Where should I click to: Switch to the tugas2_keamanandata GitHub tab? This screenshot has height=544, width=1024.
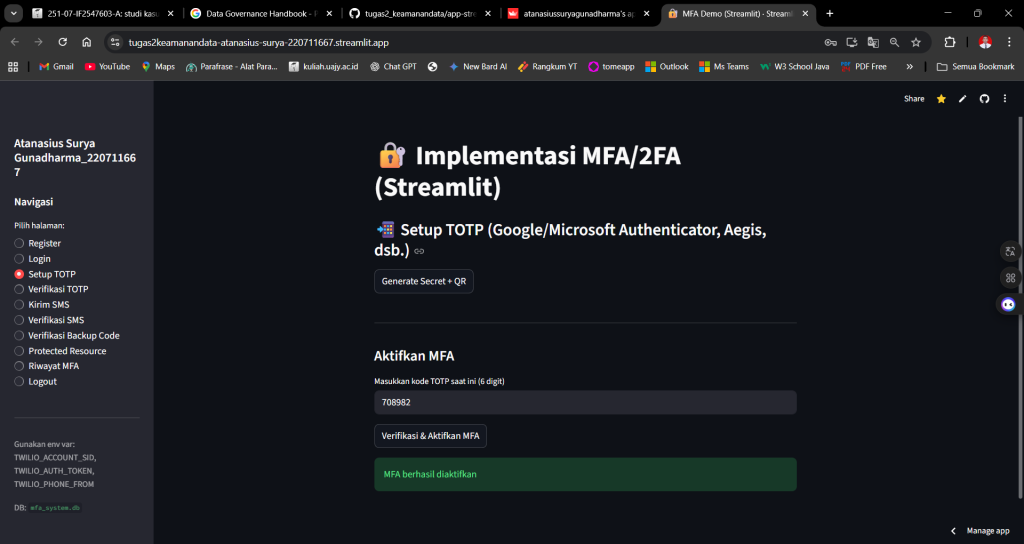(x=419, y=13)
